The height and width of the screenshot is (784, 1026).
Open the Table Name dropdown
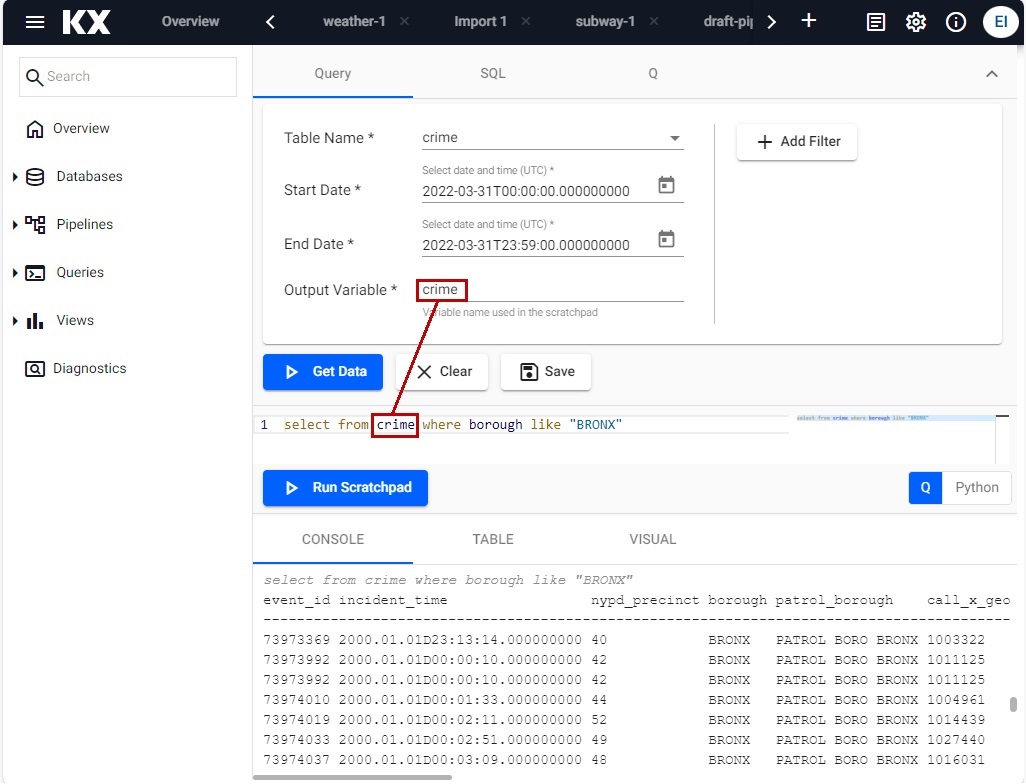(552, 138)
